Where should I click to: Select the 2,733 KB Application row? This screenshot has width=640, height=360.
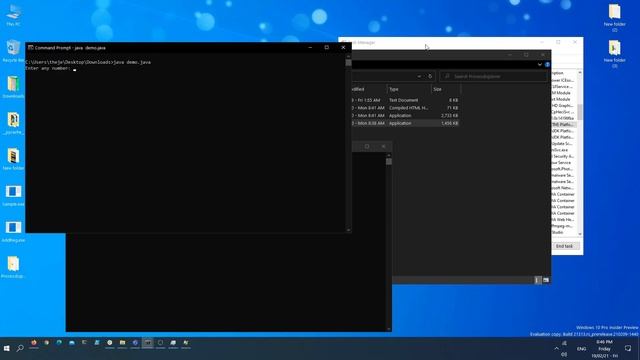coord(405,116)
